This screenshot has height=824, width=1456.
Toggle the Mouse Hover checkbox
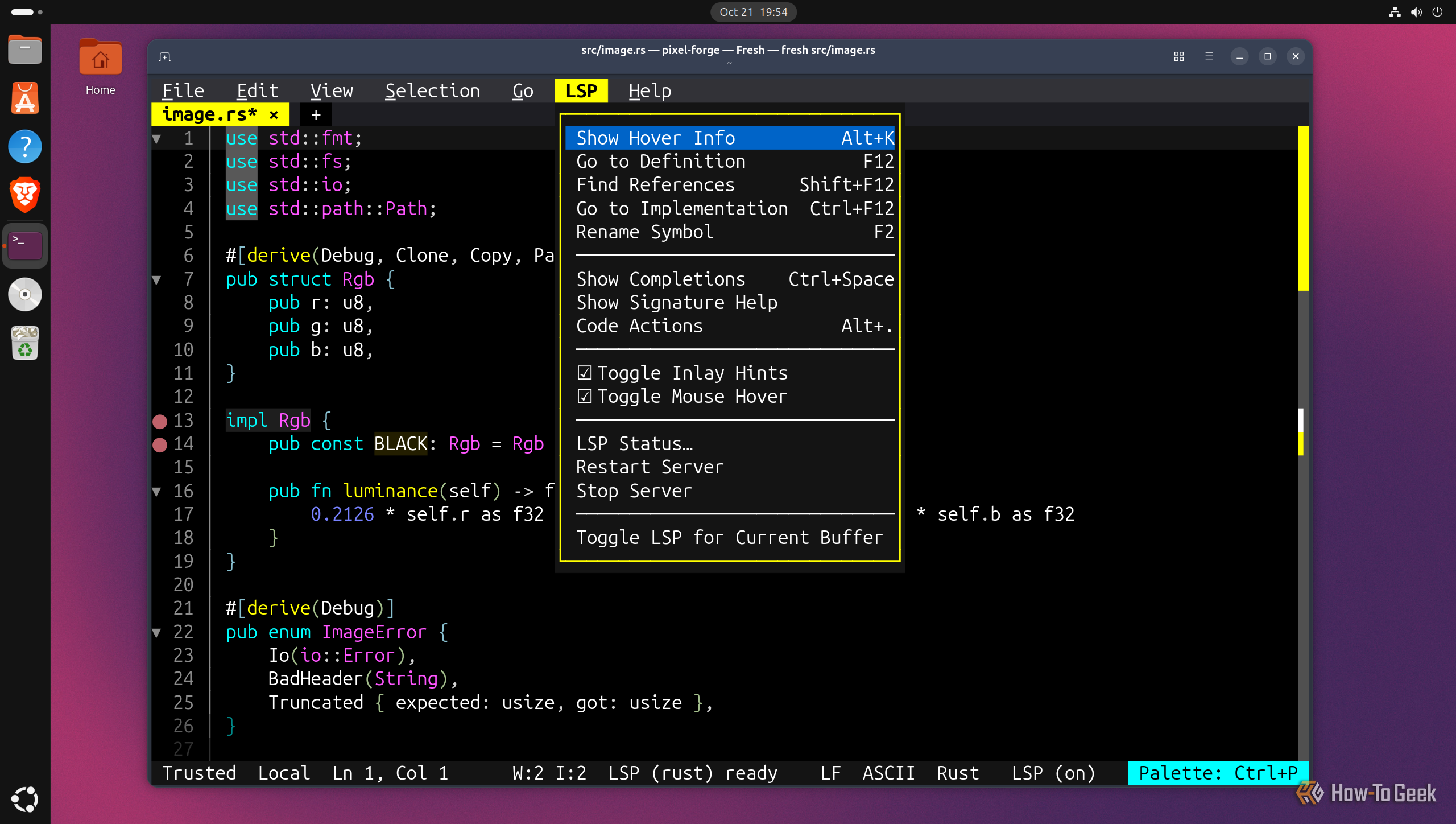click(x=585, y=396)
